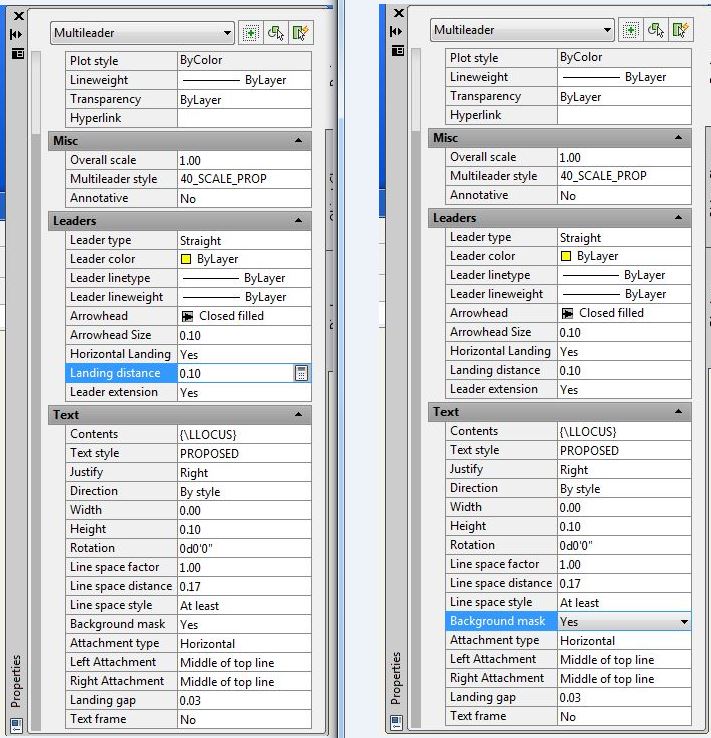
Task: Close the right Properties palette with X
Action: point(399,13)
